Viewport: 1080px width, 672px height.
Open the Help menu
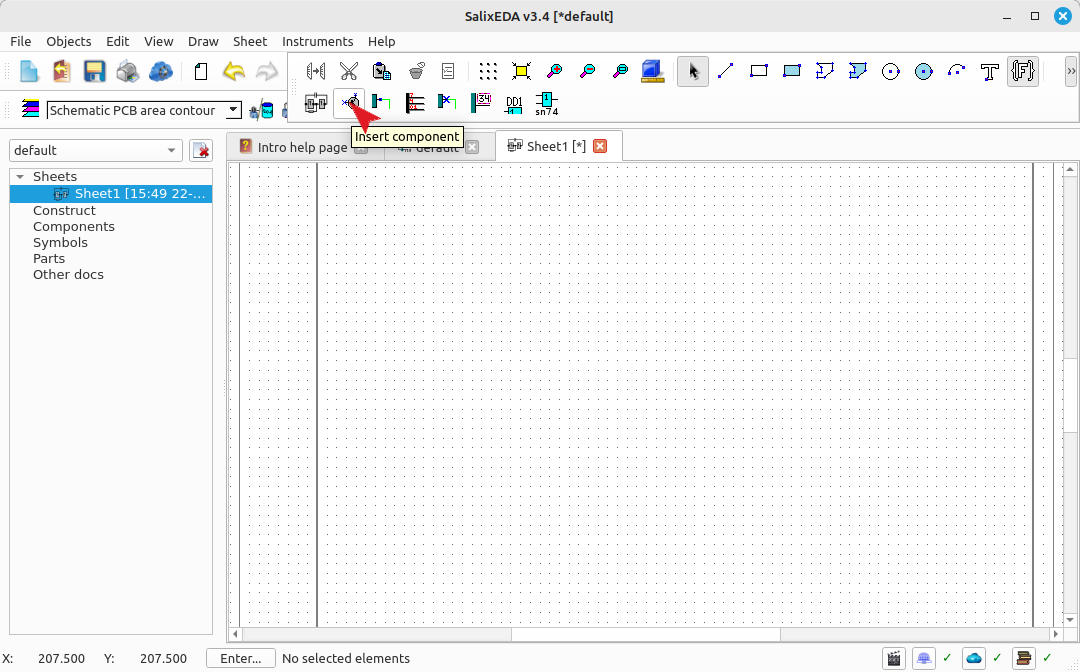pos(382,41)
